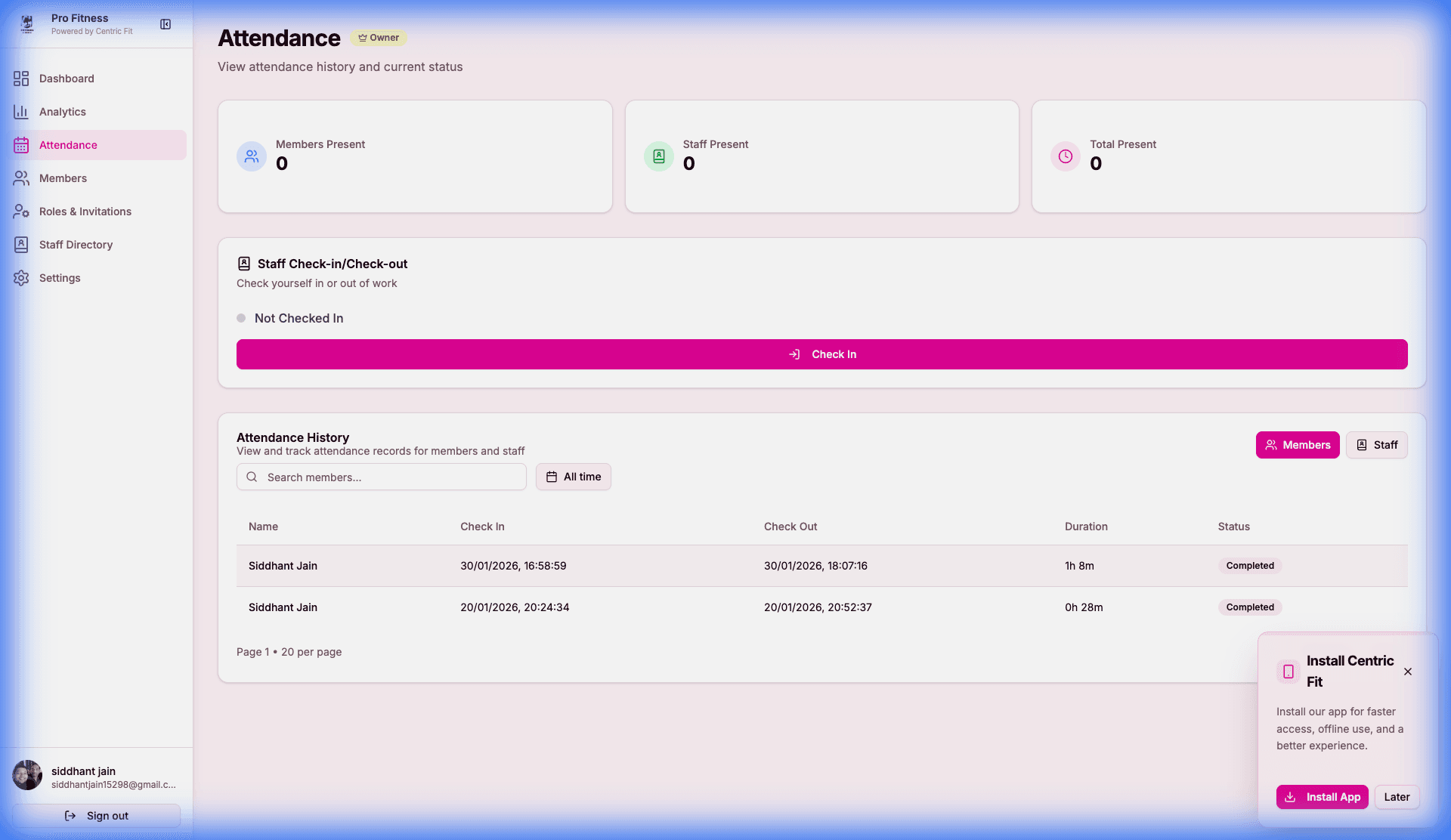Expand the Pro Fitness workspace header
The width and height of the screenshot is (1451, 840).
pyautogui.click(x=79, y=23)
